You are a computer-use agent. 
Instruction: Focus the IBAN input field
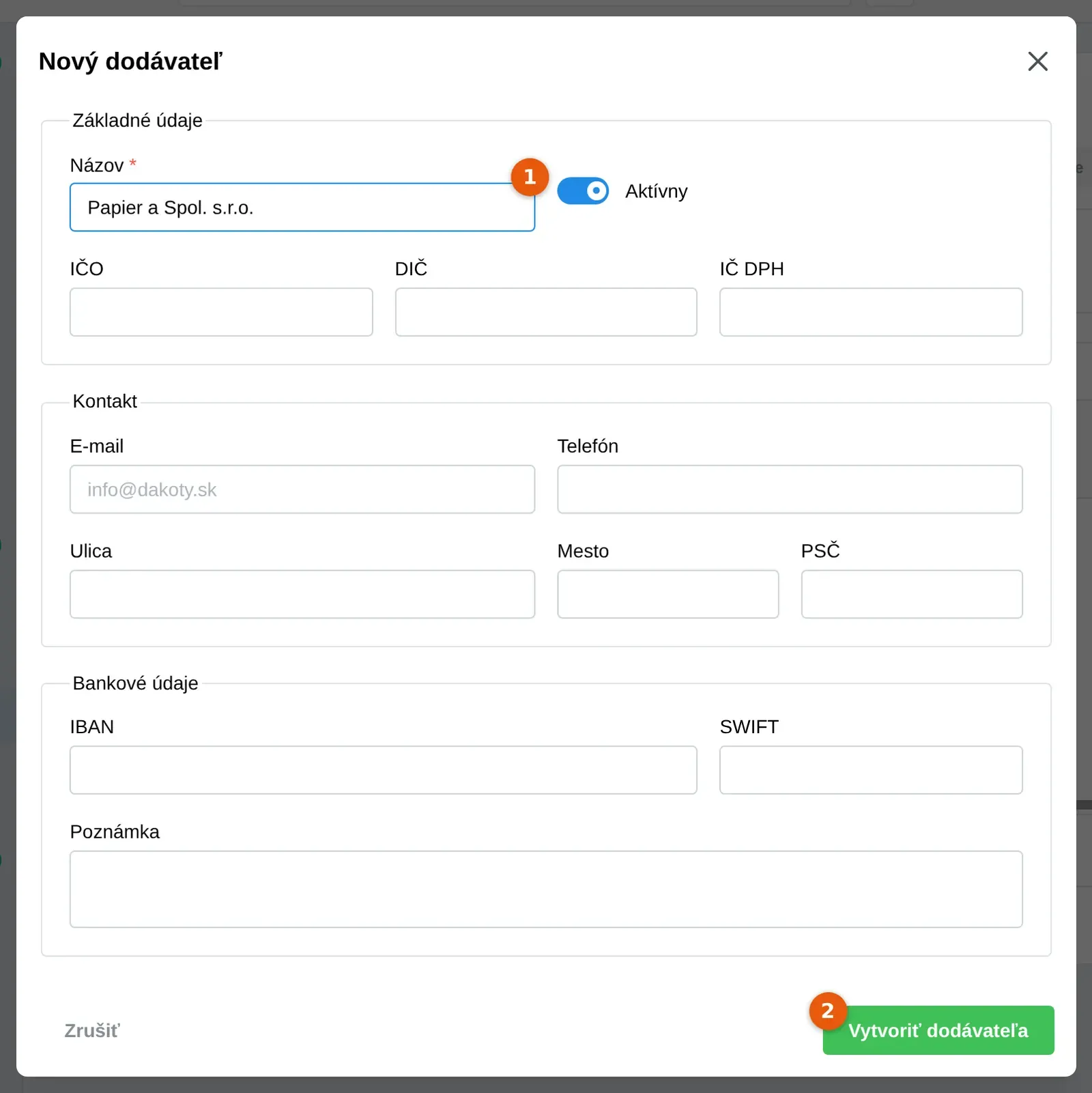pos(384,770)
